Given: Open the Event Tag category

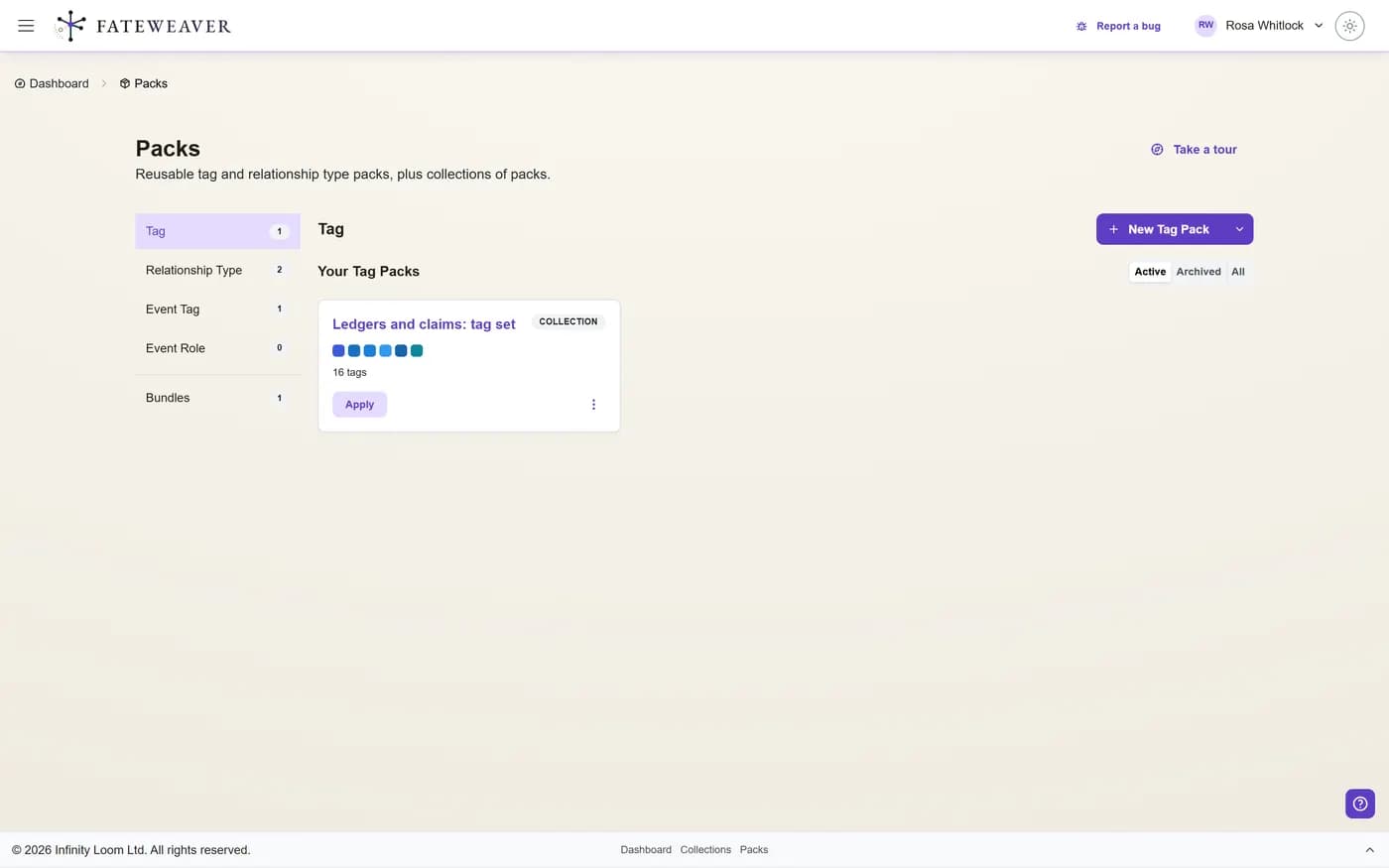Looking at the screenshot, I should click(x=217, y=310).
